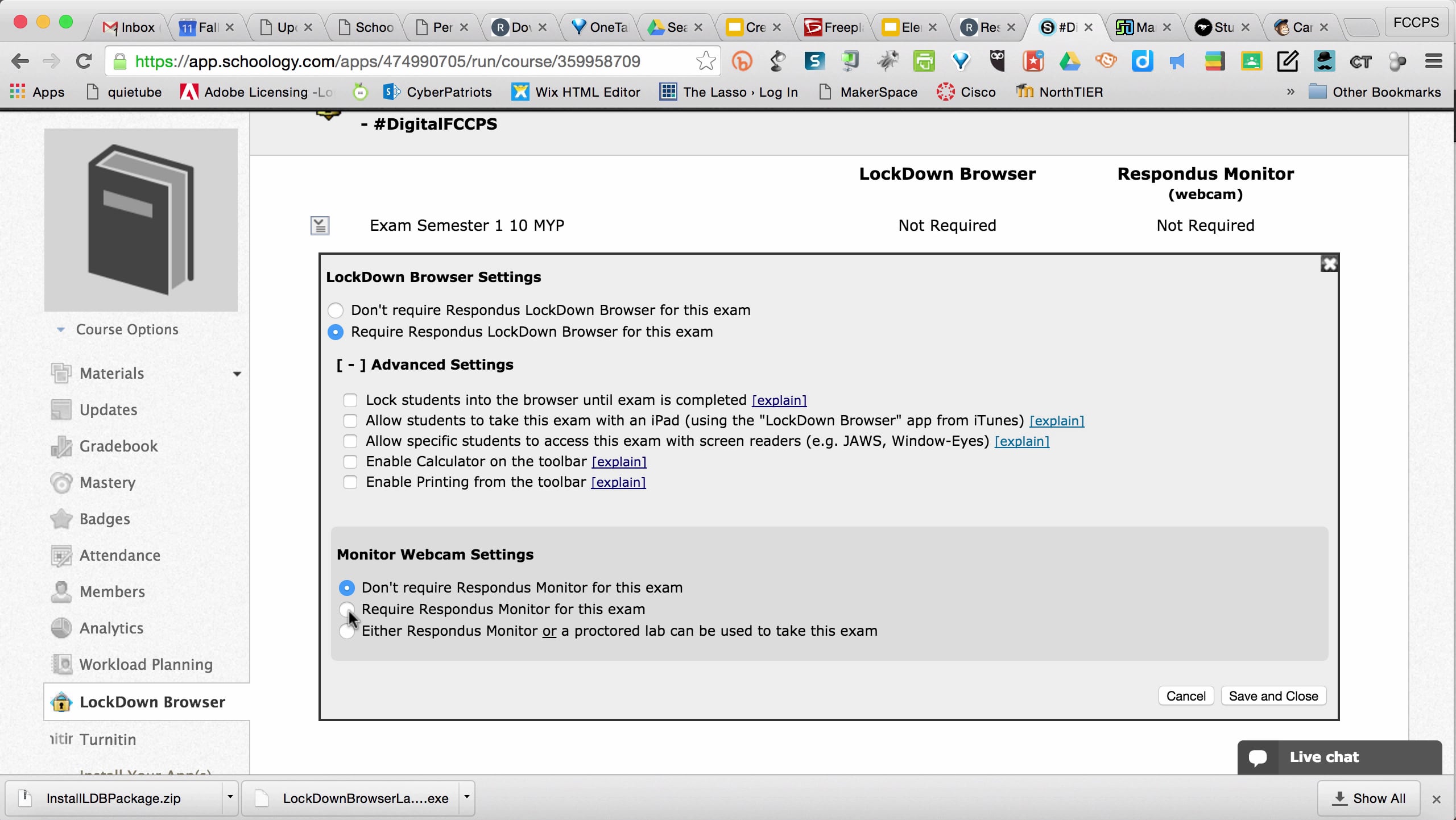Image resolution: width=1456 pixels, height=820 pixels.
Task: Open the Updates section
Action: pyautogui.click(x=109, y=409)
